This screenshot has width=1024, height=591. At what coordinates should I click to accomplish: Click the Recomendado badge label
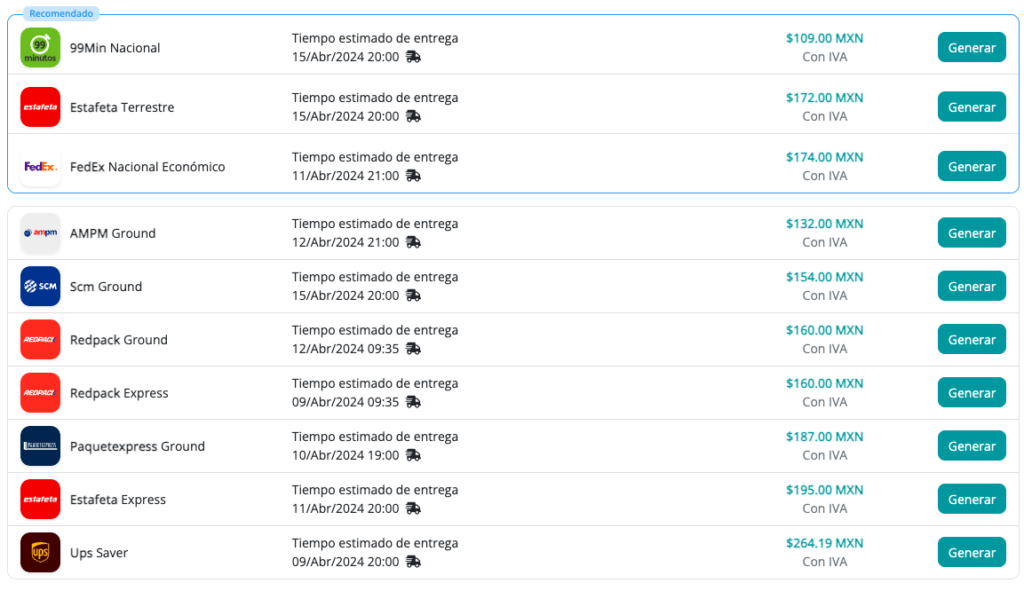pyautogui.click(x=61, y=13)
